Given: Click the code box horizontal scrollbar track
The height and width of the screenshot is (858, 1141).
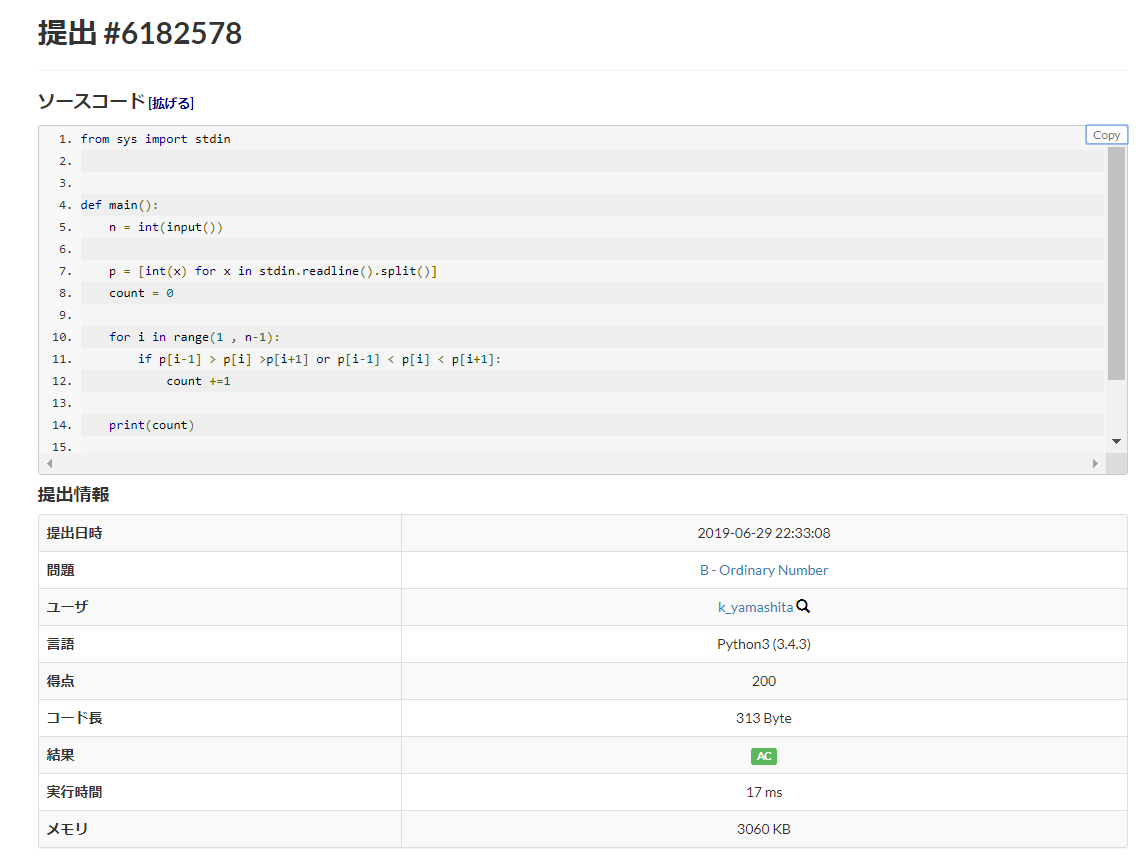Looking at the screenshot, I should tap(572, 464).
